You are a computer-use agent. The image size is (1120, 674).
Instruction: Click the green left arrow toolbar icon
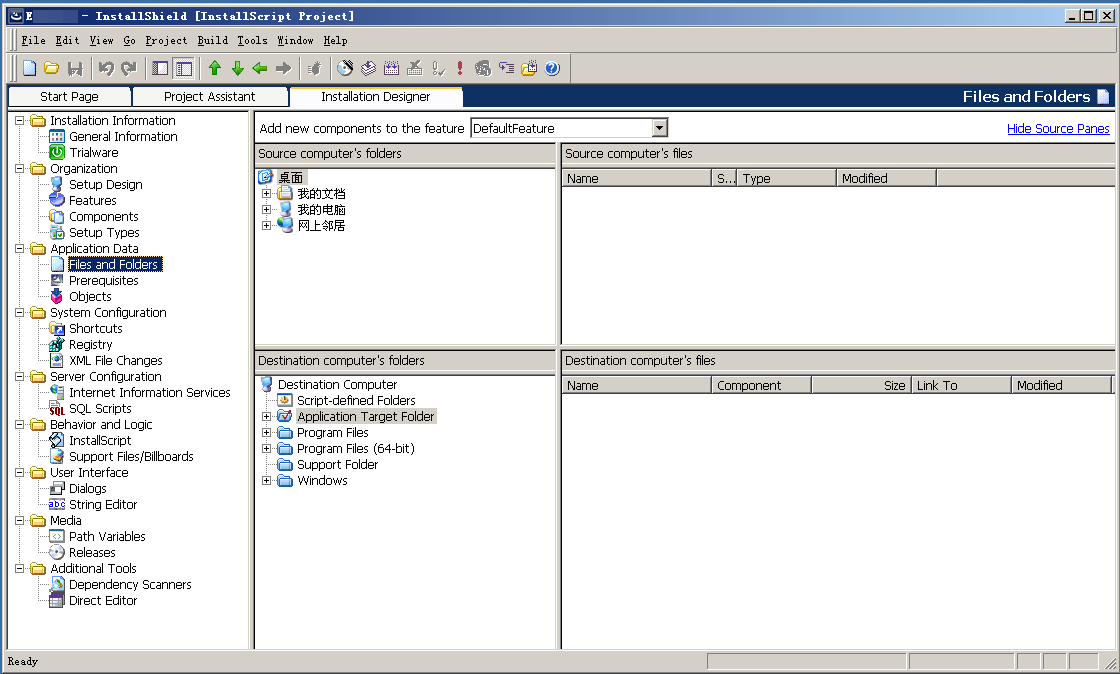[260, 68]
